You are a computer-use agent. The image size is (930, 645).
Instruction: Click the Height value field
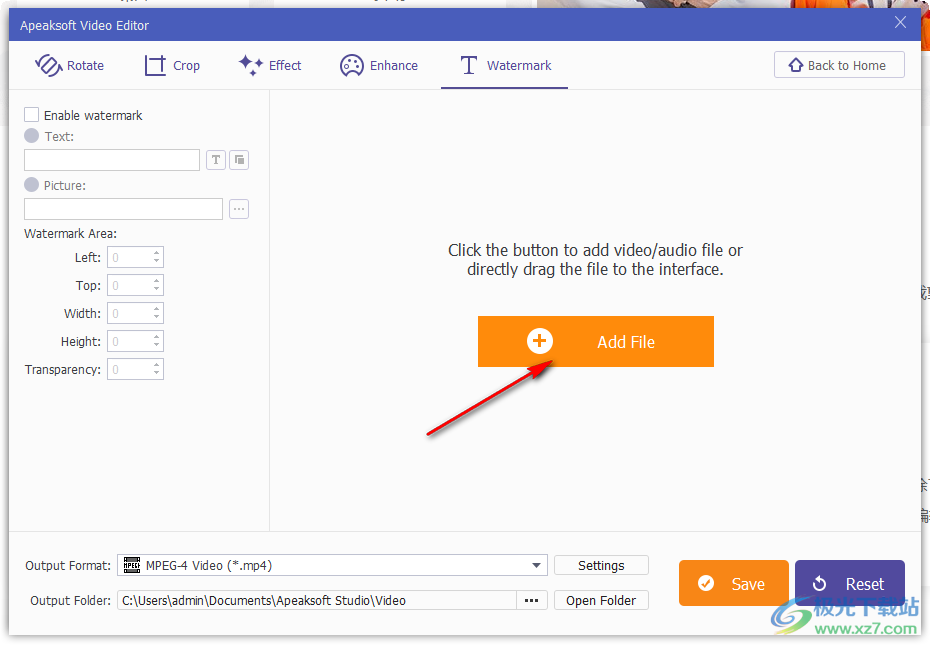point(129,342)
